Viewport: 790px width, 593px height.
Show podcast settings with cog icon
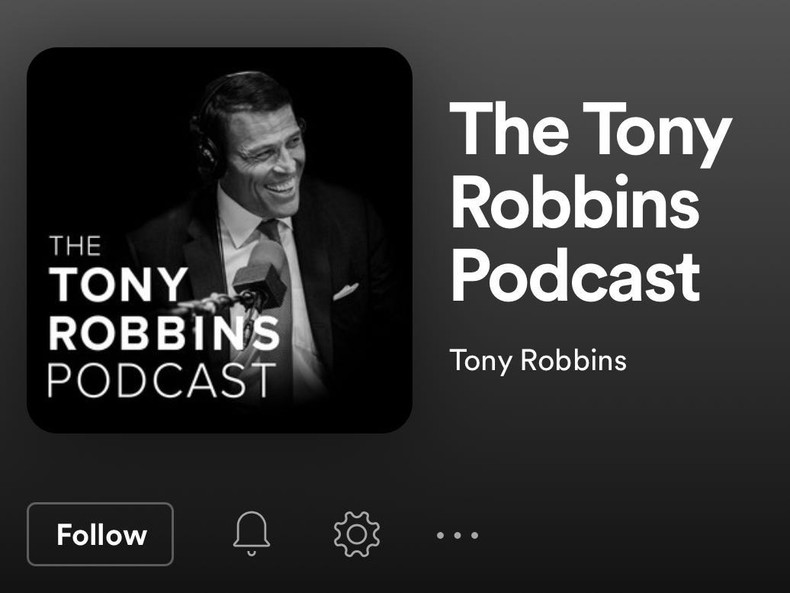pyautogui.click(x=357, y=534)
